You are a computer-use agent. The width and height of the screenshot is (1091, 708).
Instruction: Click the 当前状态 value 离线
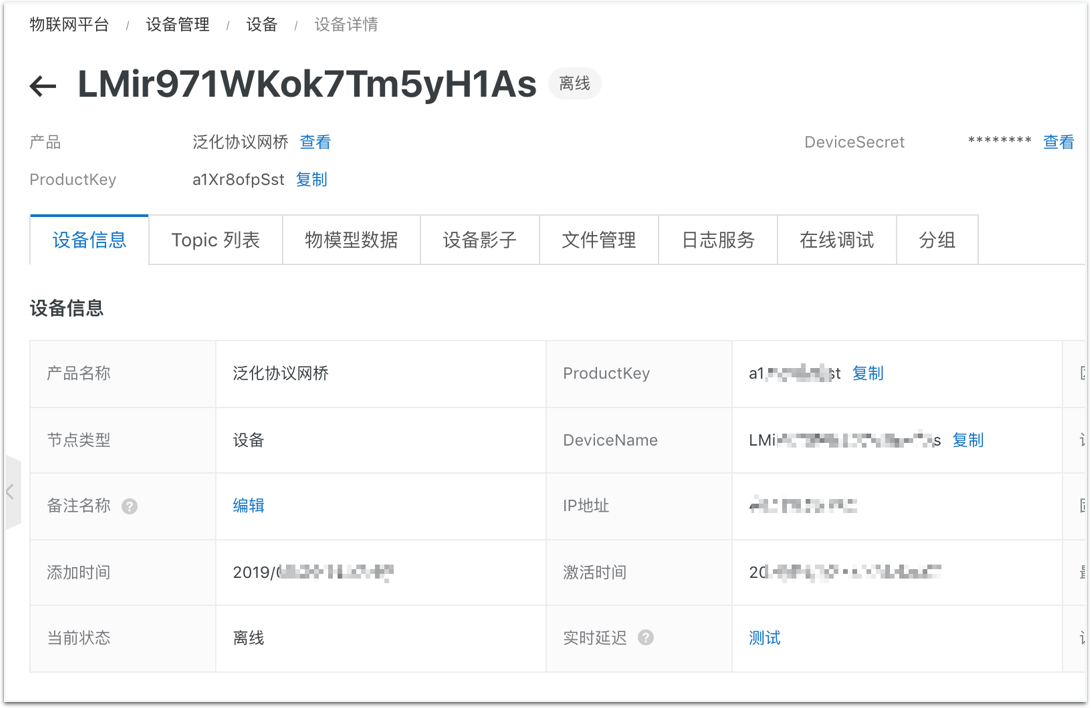pyautogui.click(x=248, y=638)
